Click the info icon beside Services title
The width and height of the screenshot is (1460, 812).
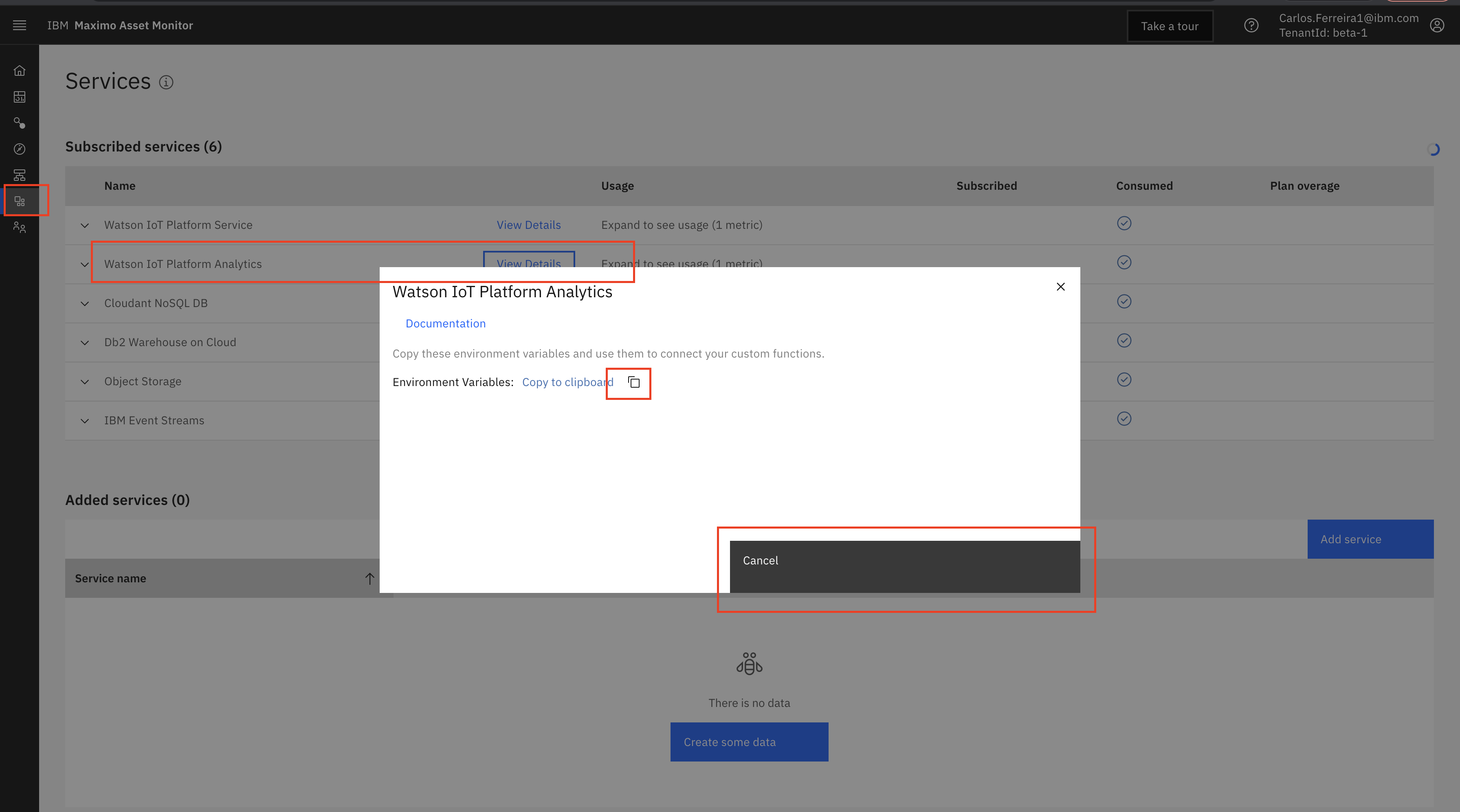tap(166, 82)
